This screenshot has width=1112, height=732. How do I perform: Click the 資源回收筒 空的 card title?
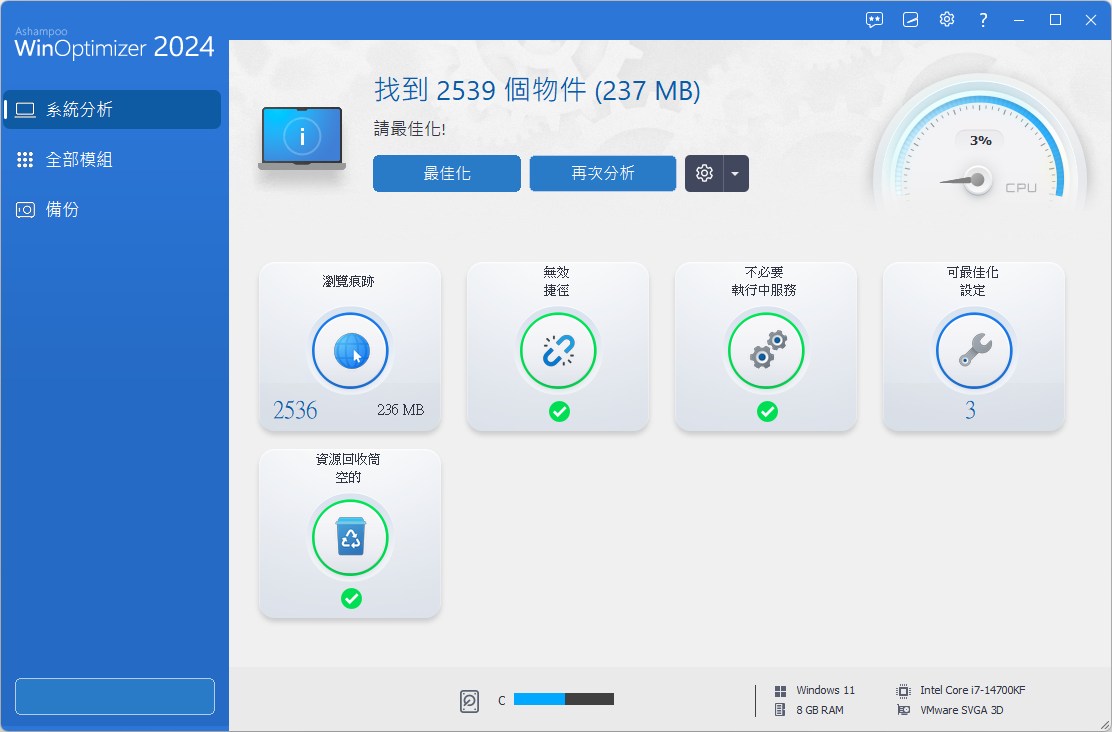click(348, 468)
